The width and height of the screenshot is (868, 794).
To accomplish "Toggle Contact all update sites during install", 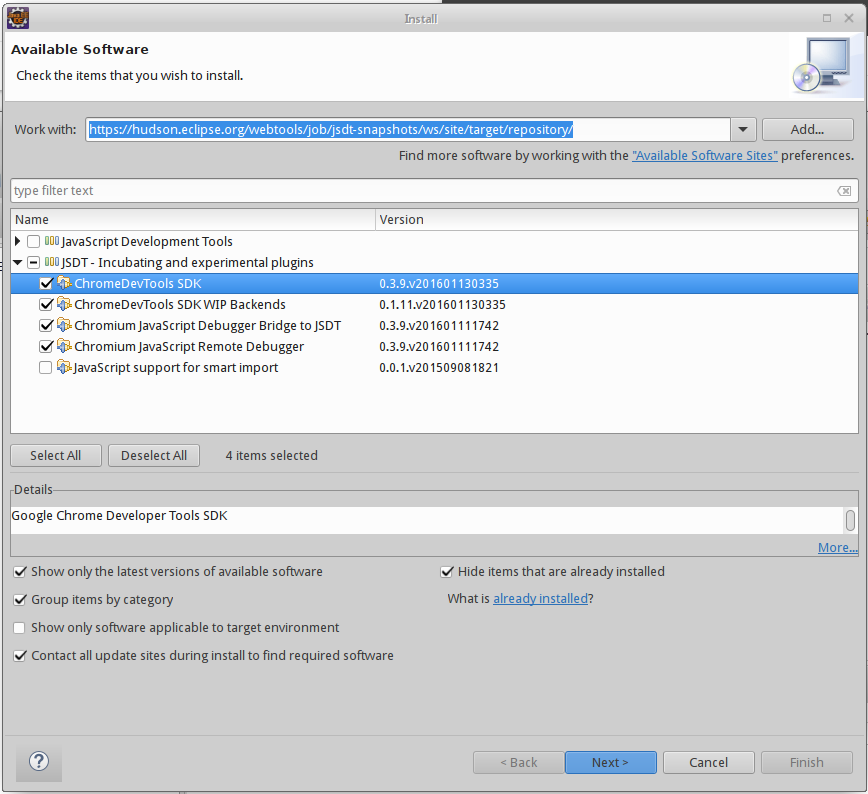I will point(19,656).
